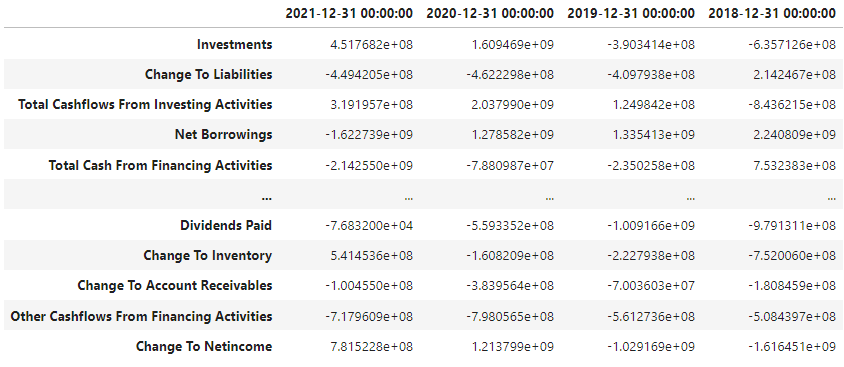Click the cell 2.142467e+08

[794, 74]
